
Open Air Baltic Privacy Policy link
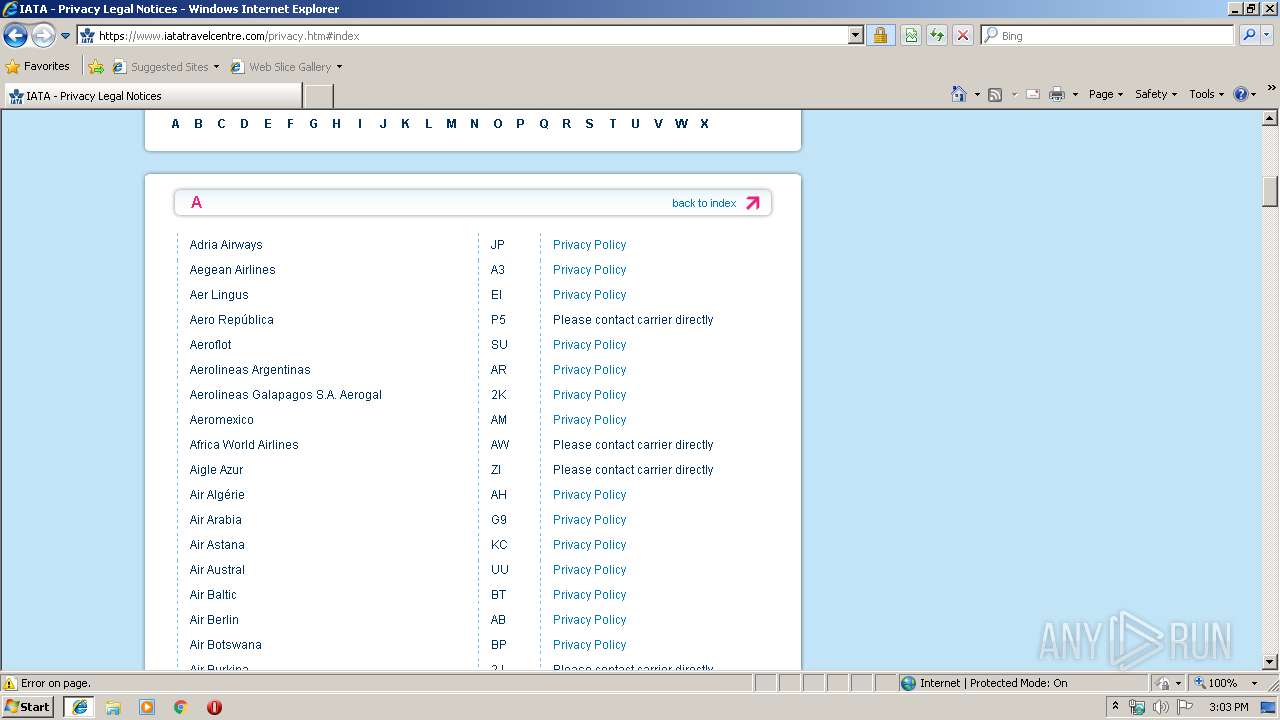click(x=589, y=595)
